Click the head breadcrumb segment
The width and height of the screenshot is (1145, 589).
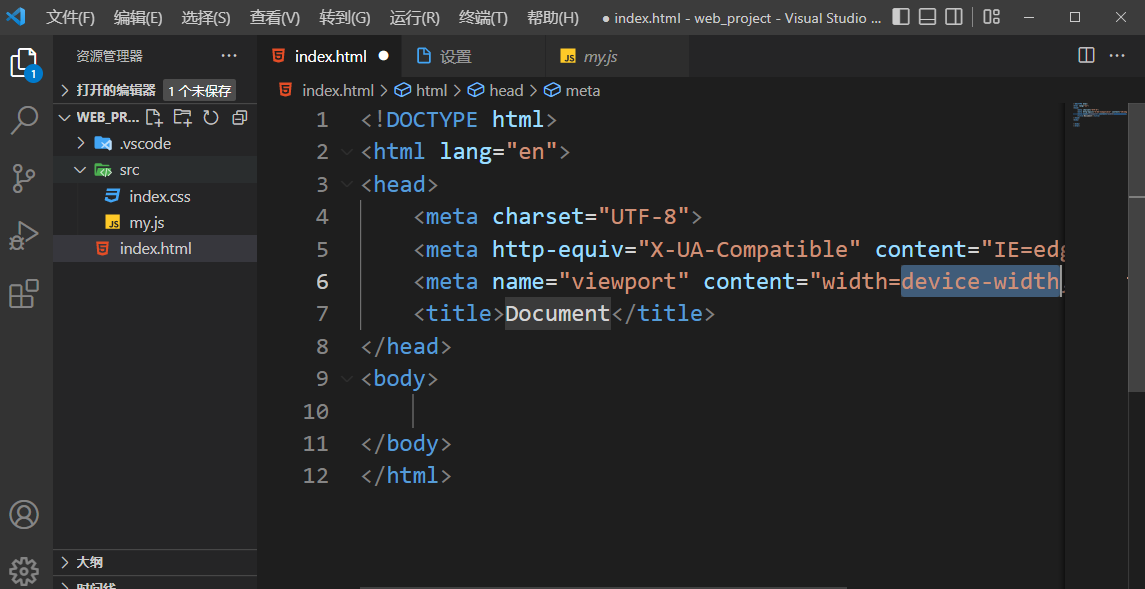tap(506, 91)
